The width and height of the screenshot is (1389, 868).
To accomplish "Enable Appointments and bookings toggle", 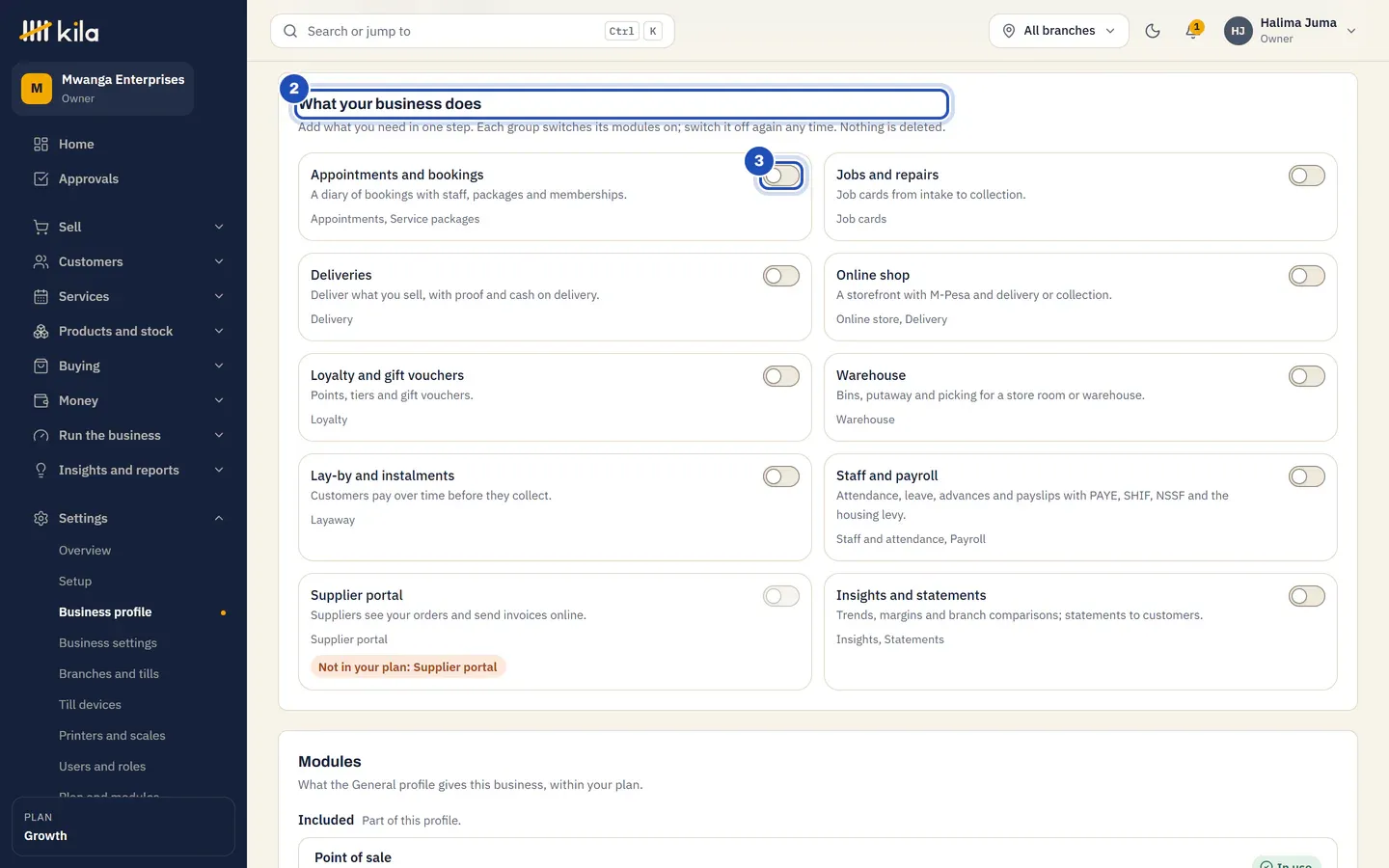I will click(x=781, y=176).
